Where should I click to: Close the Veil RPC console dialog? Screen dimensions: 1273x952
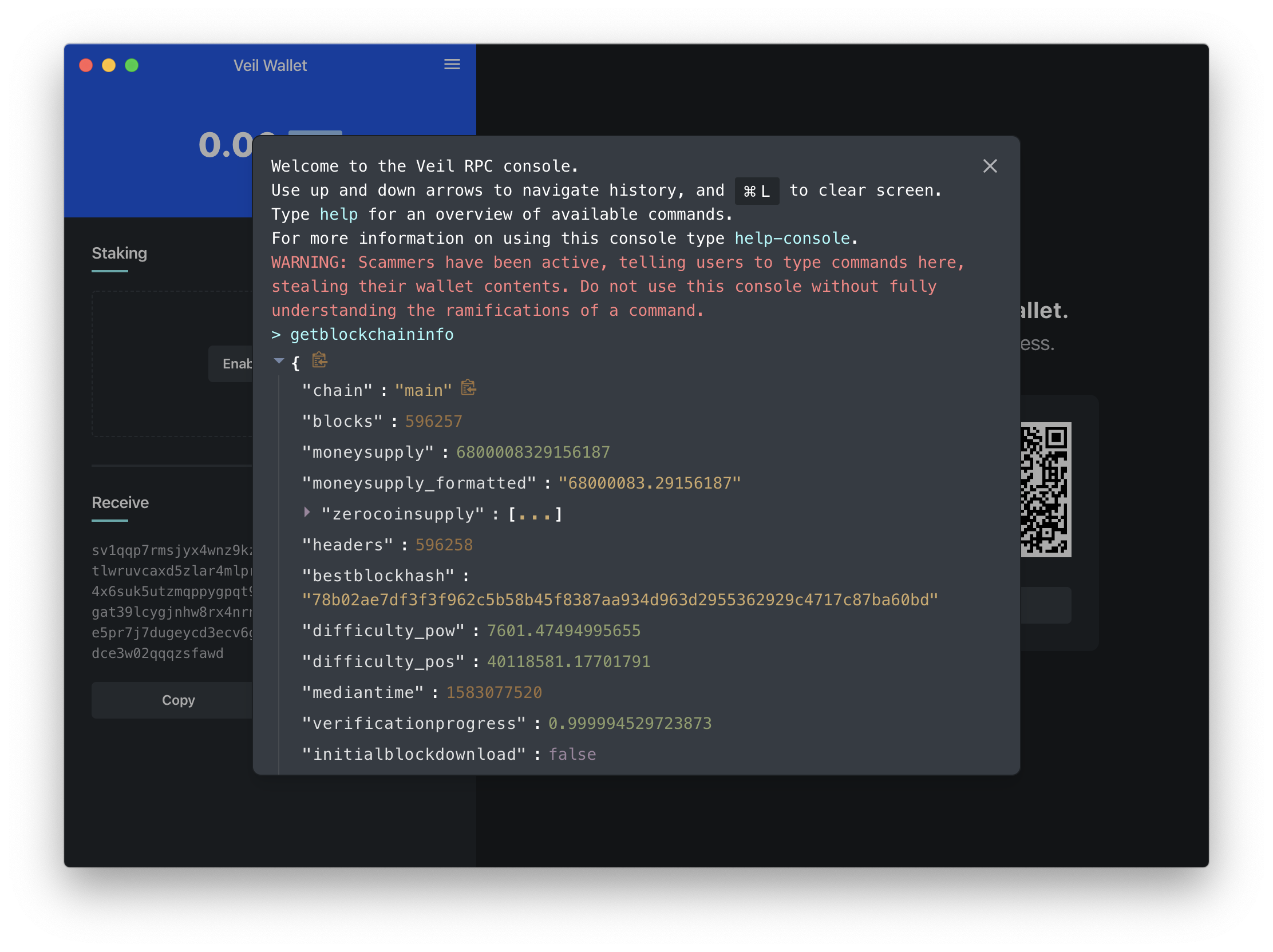[989, 166]
